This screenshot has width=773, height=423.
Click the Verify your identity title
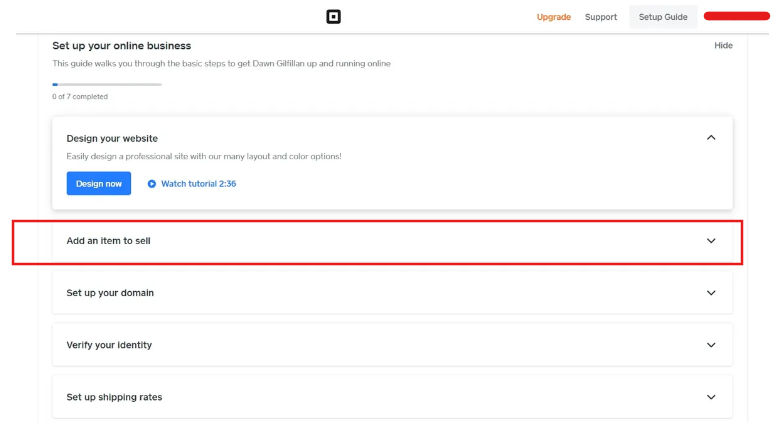(x=109, y=345)
